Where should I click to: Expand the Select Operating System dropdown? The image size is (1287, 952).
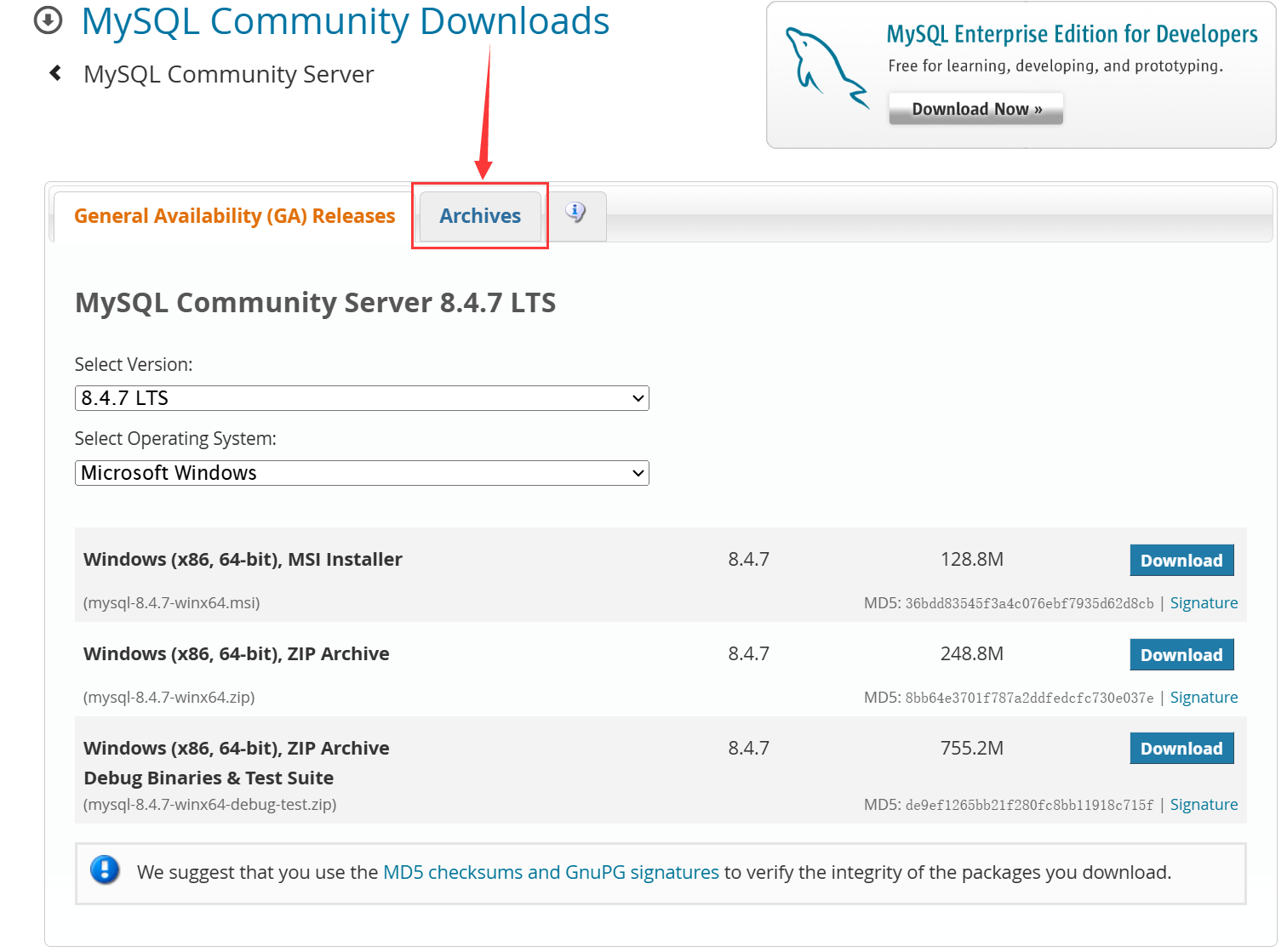coord(362,473)
